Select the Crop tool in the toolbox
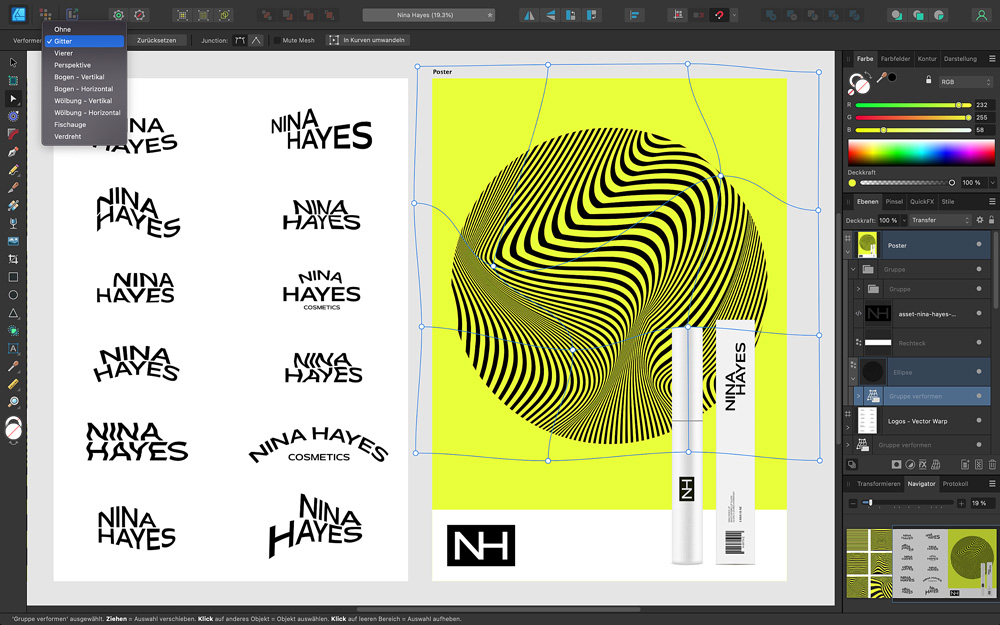The width and height of the screenshot is (1000, 625). click(x=13, y=259)
